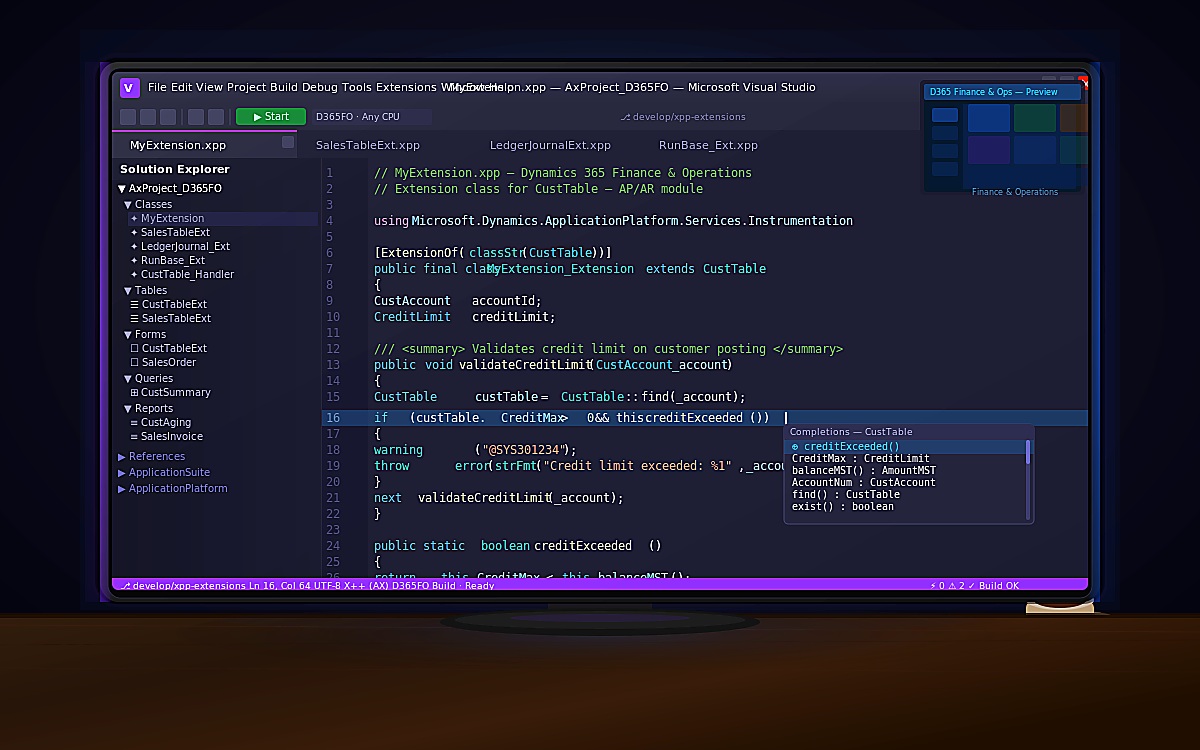Image resolution: width=1200 pixels, height=750 pixels.
Task: Switch to the LedgerJournalExt.xpp tab
Action: tap(550, 145)
